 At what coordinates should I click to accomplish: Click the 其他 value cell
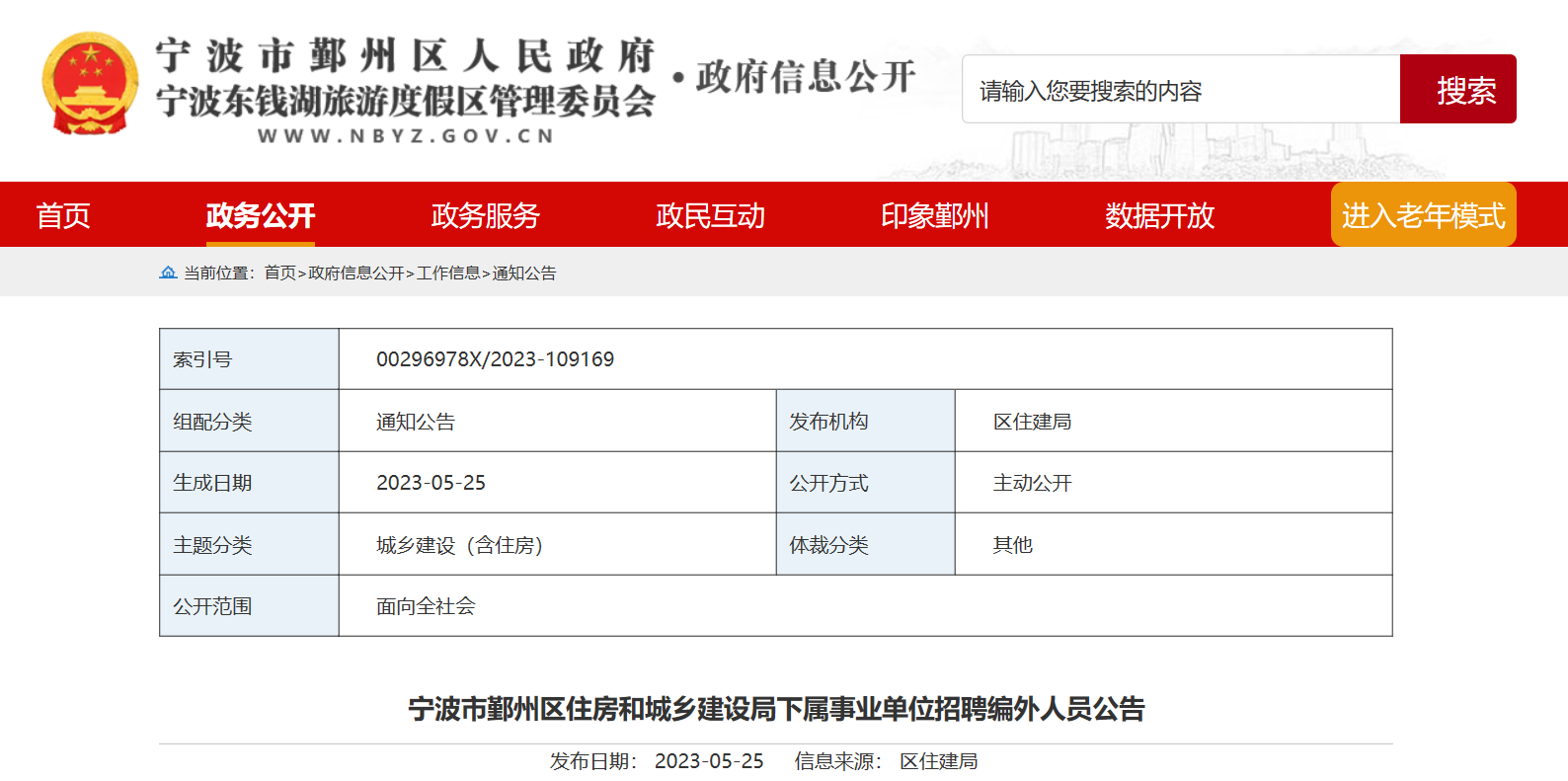(1174, 545)
